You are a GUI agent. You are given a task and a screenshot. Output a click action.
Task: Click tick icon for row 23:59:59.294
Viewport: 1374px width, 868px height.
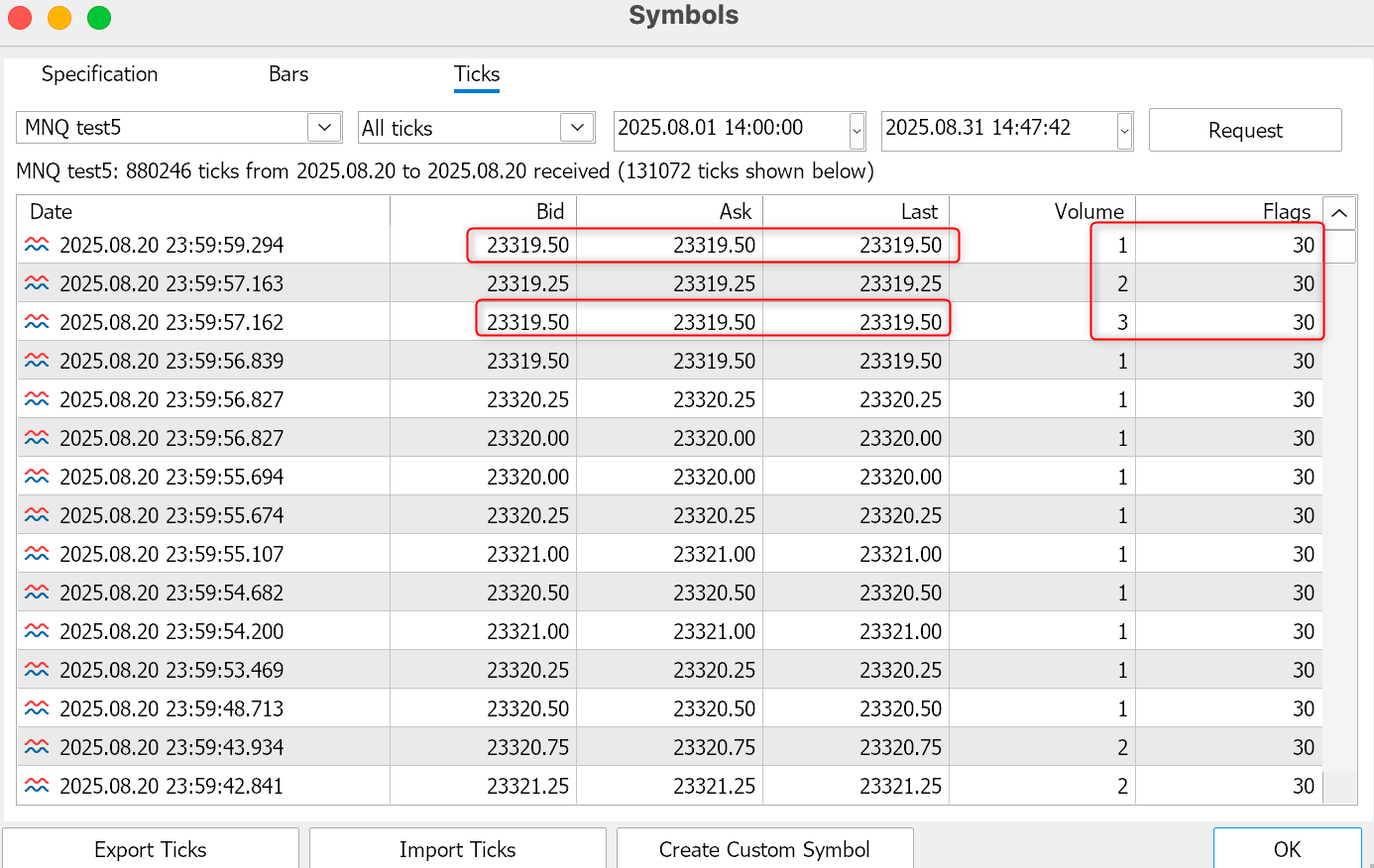coord(37,245)
